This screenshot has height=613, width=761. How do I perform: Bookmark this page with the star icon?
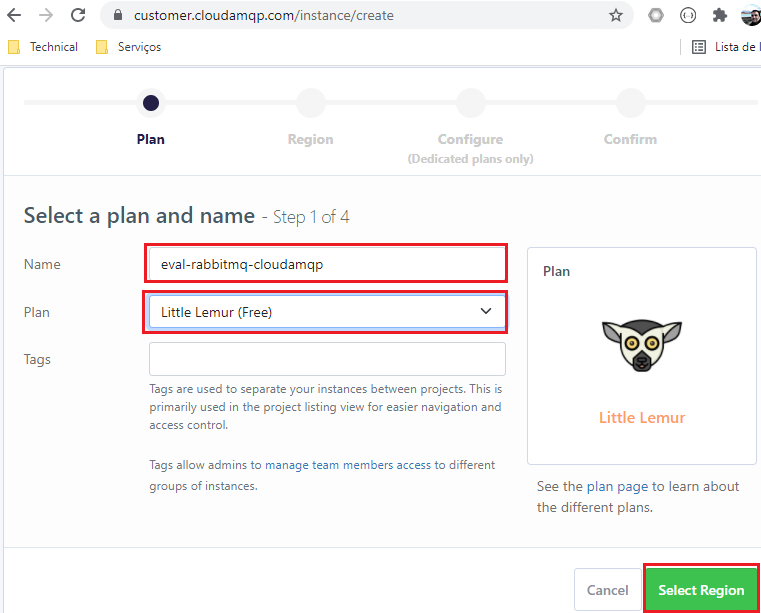click(616, 16)
